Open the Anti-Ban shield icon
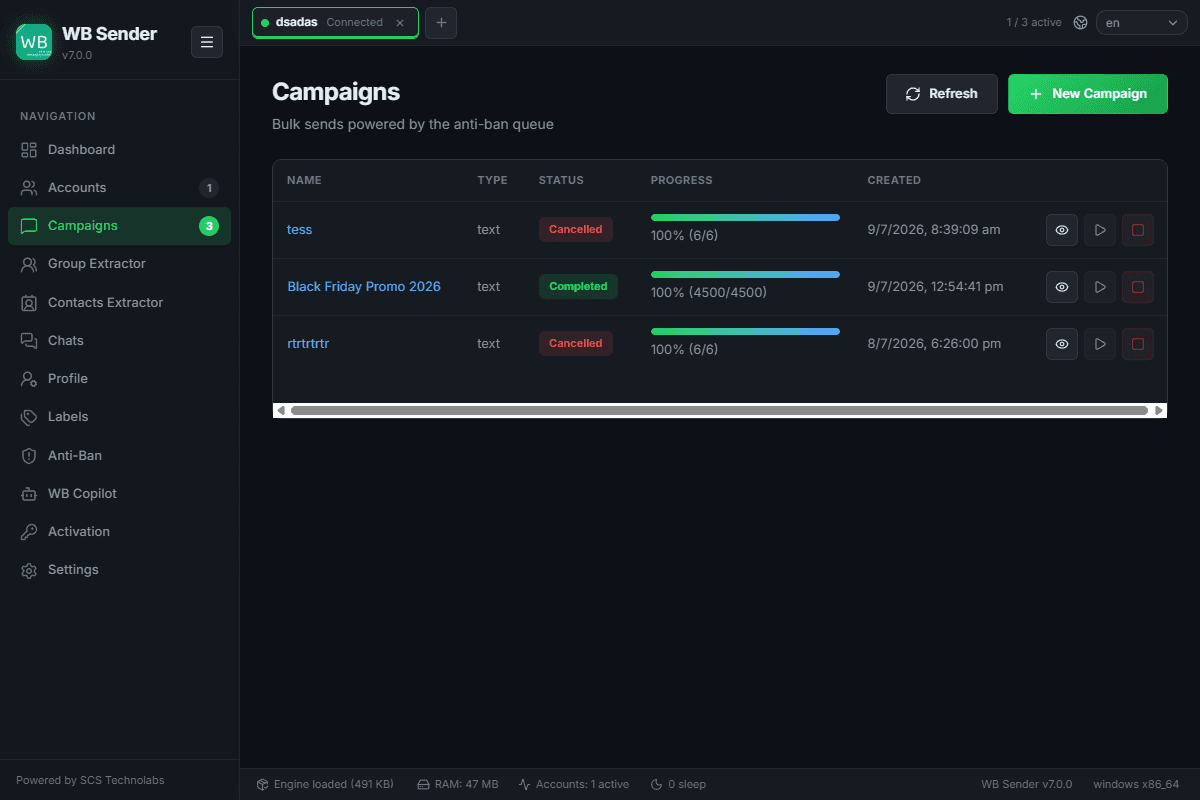 pyautogui.click(x=29, y=455)
